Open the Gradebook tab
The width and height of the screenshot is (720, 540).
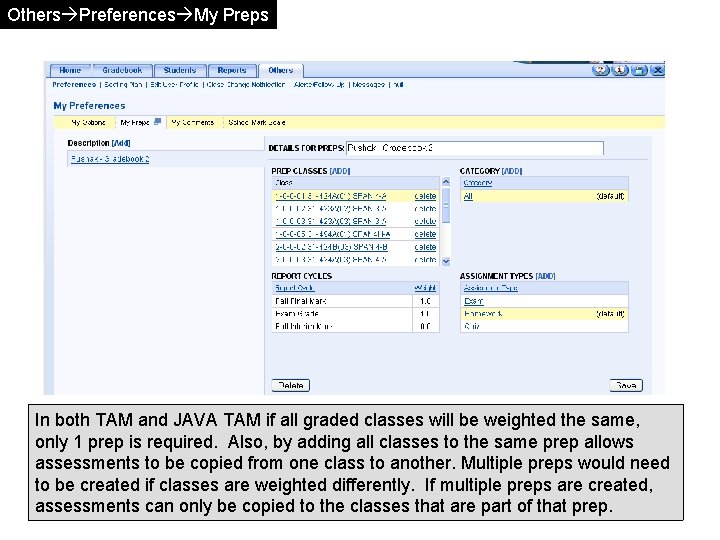[x=122, y=70]
